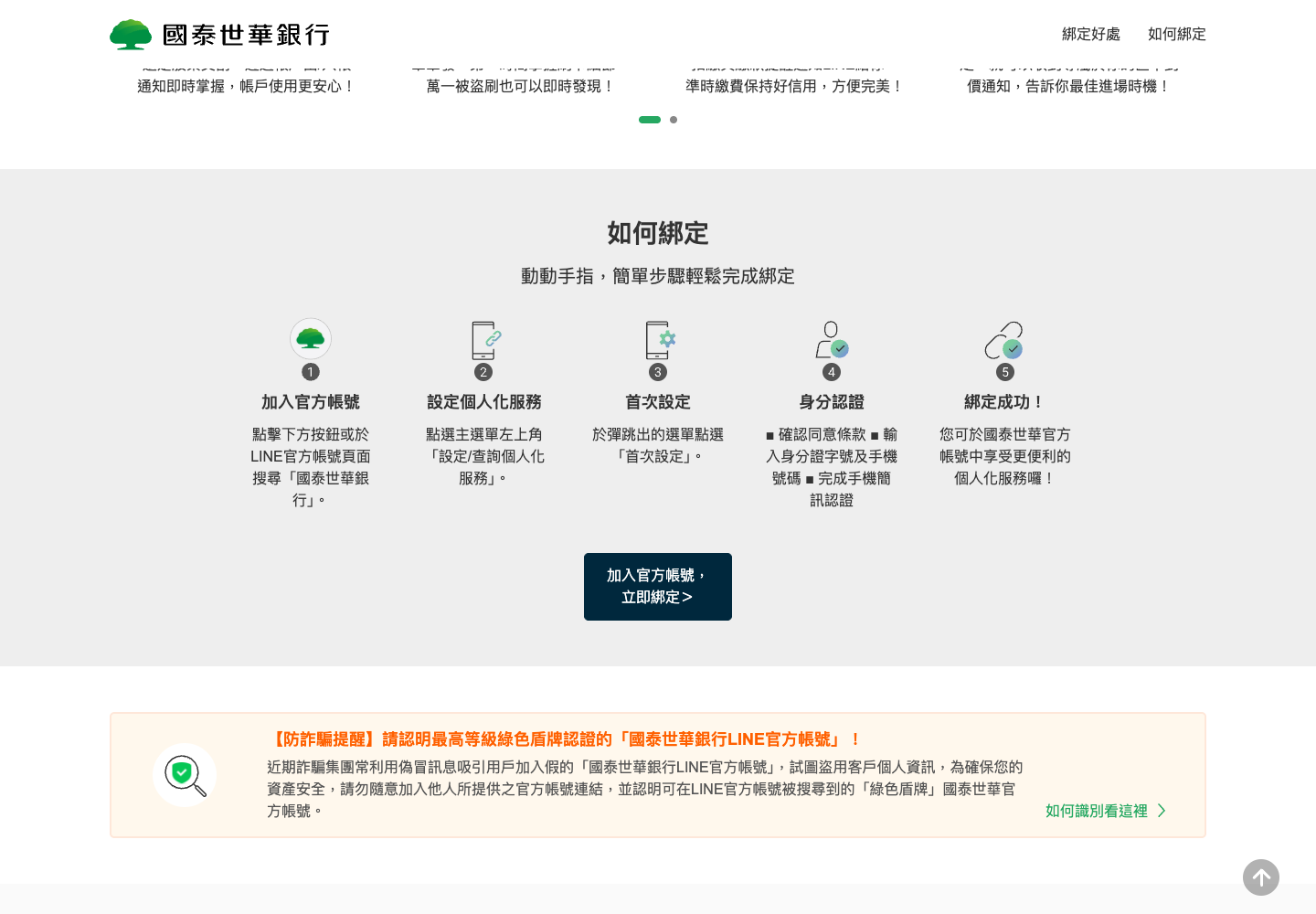Click the text 準時繳費保持好信用，方便完美！
Screen dimensions: 1316x914
pos(795,86)
